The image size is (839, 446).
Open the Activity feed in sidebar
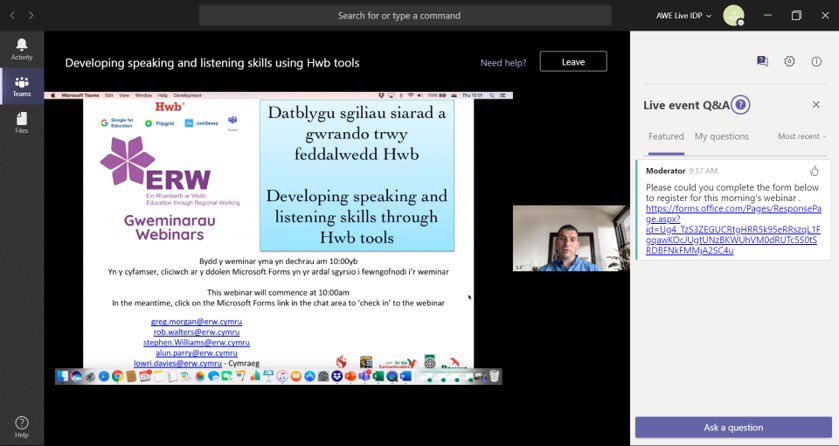point(21,49)
